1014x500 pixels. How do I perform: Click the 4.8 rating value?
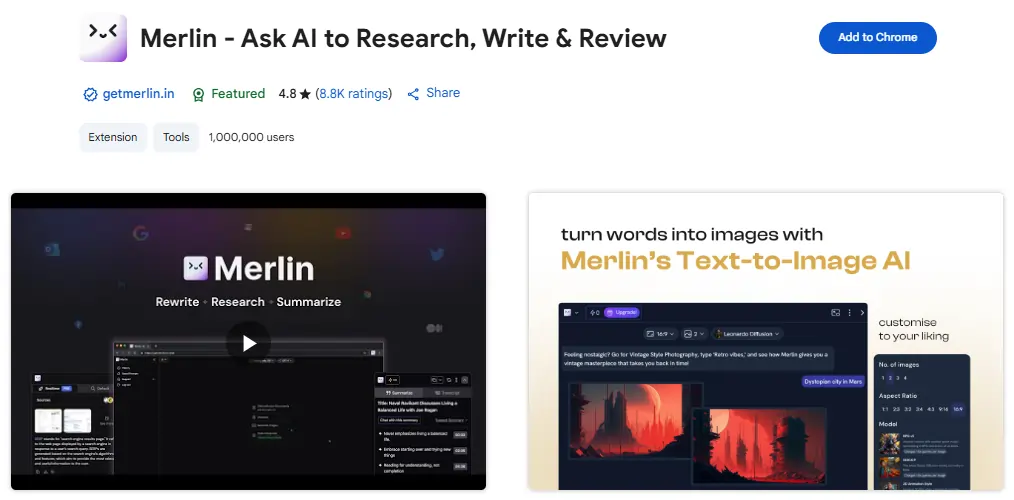click(287, 94)
